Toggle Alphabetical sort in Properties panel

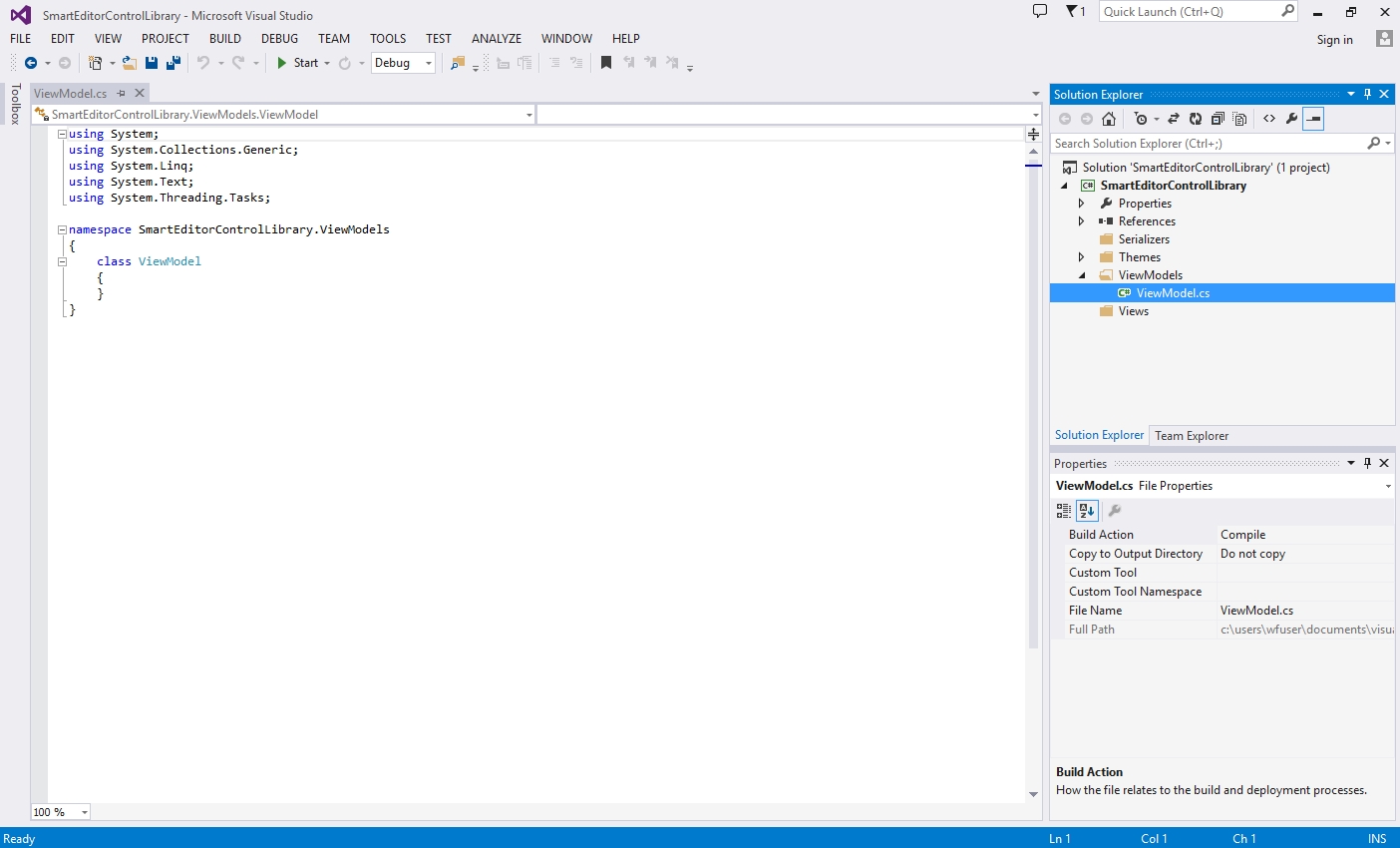tap(1087, 511)
